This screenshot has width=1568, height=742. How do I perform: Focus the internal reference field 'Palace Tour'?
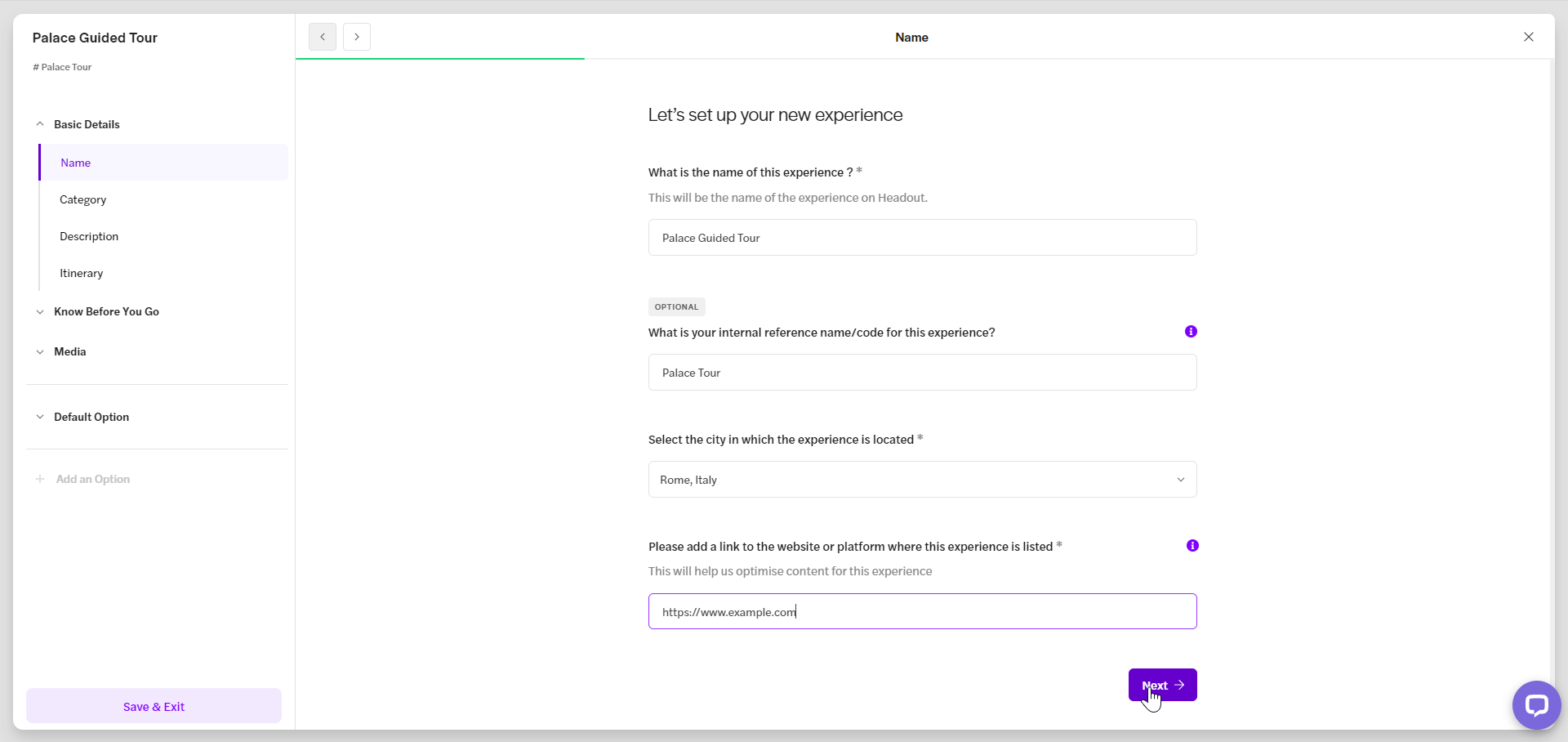[922, 373]
